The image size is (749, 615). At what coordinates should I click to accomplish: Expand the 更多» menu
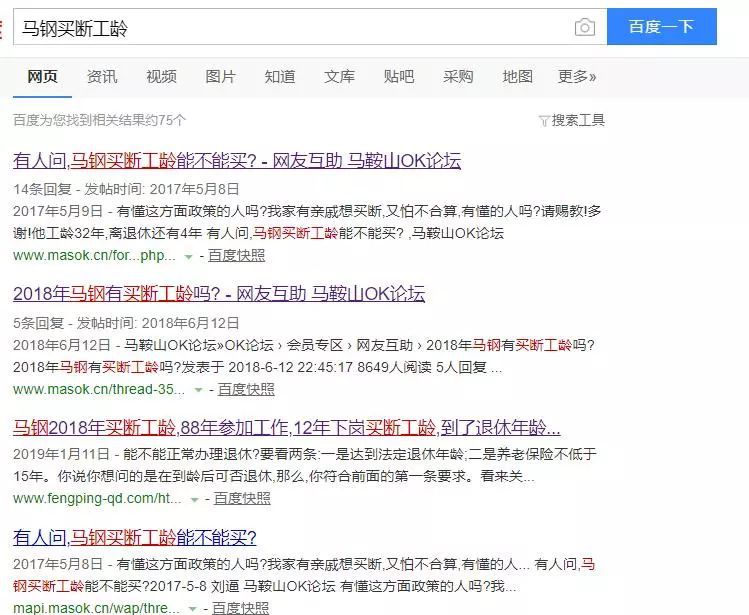coord(577,76)
